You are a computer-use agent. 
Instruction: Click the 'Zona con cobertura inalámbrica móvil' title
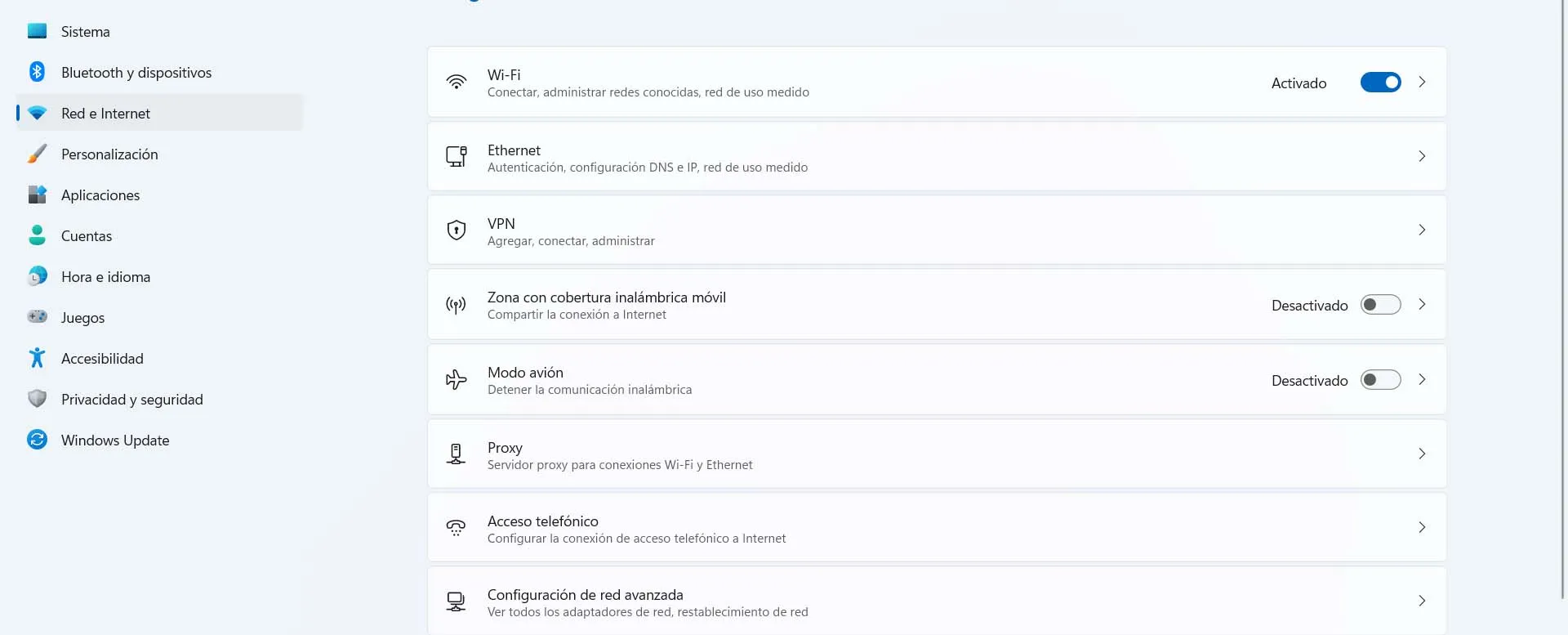(606, 297)
